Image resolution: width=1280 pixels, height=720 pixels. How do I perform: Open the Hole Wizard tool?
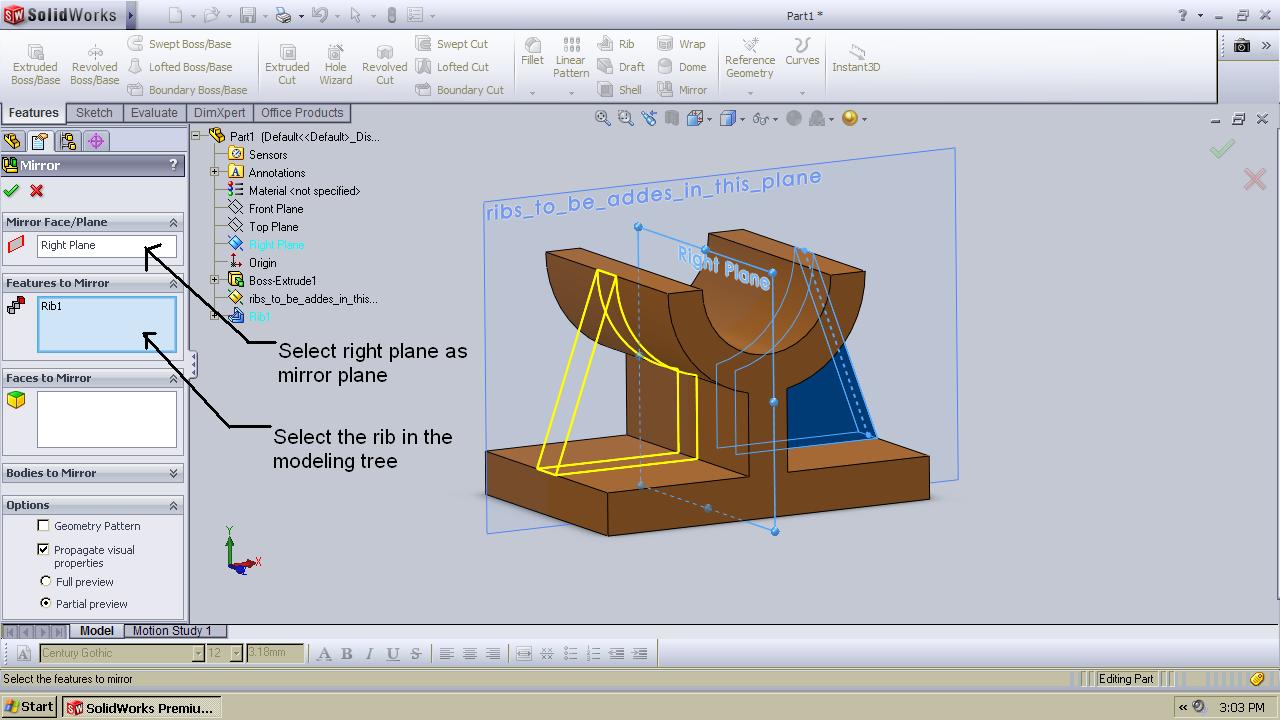(x=335, y=65)
